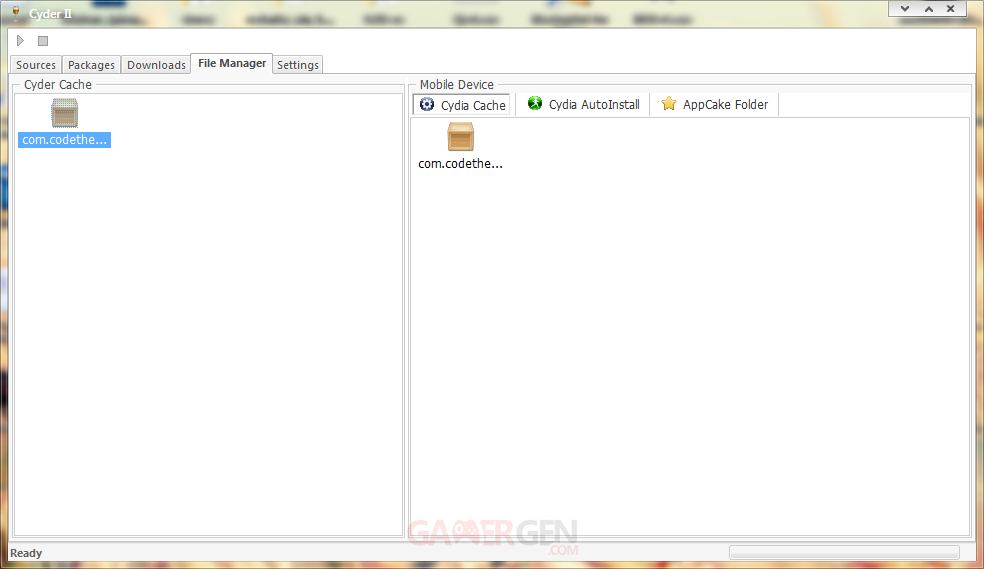Open the AppCake Folder view
Image resolution: width=984 pixels, height=569 pixels.
click(714, 105)
